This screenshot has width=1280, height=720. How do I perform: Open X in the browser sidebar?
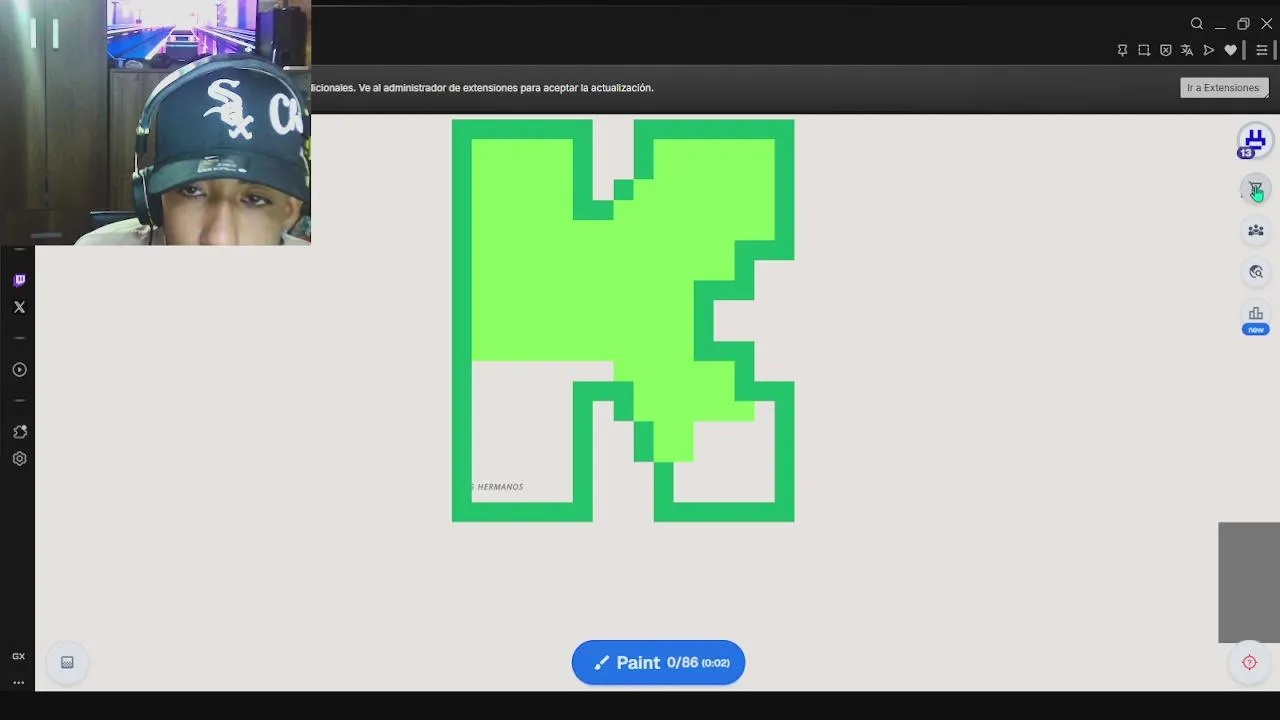coord(19,307)
